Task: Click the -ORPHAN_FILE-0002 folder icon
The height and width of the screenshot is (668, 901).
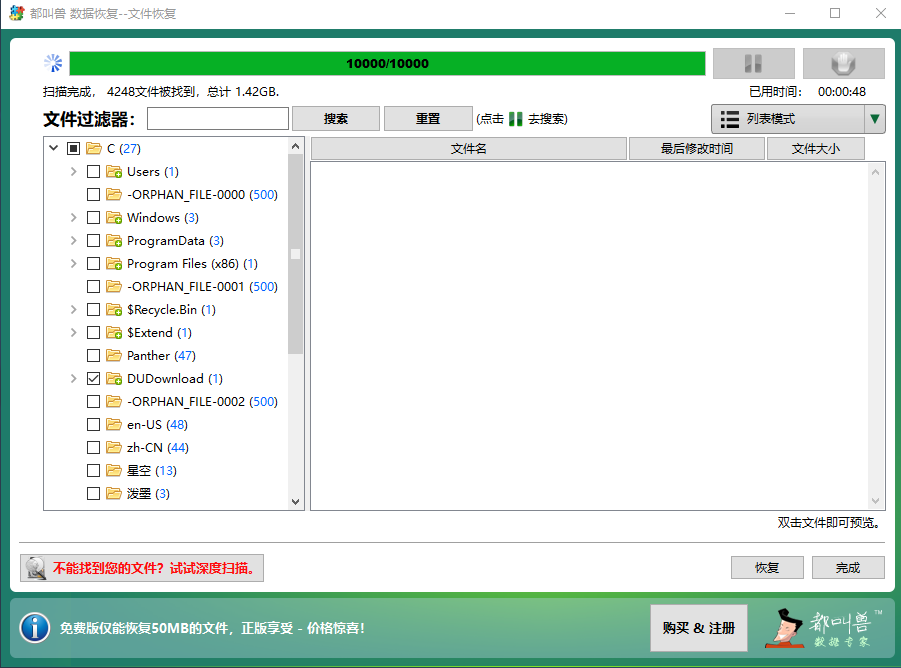Action: pos(114,401)
